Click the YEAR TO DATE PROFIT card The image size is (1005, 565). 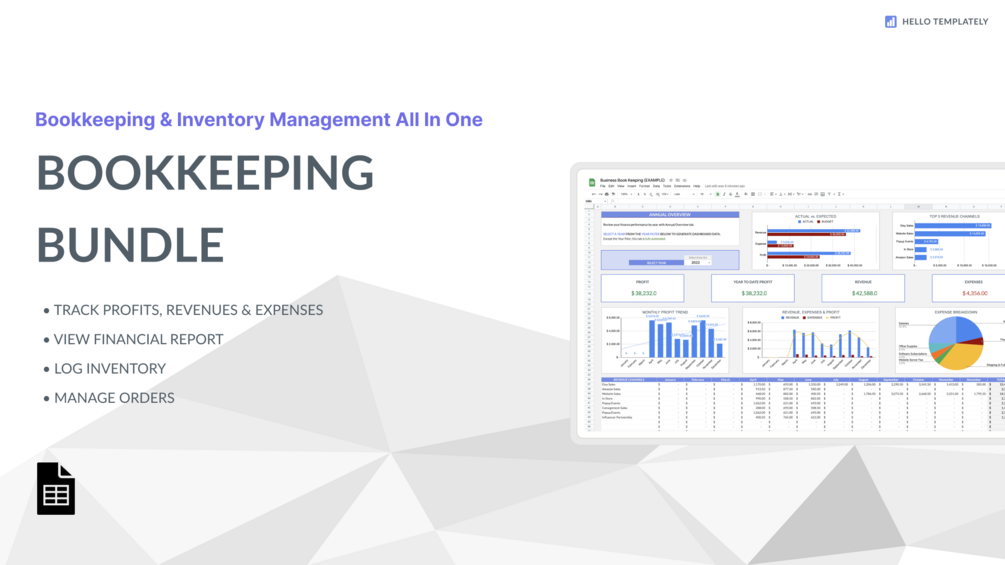coord(752,288)
